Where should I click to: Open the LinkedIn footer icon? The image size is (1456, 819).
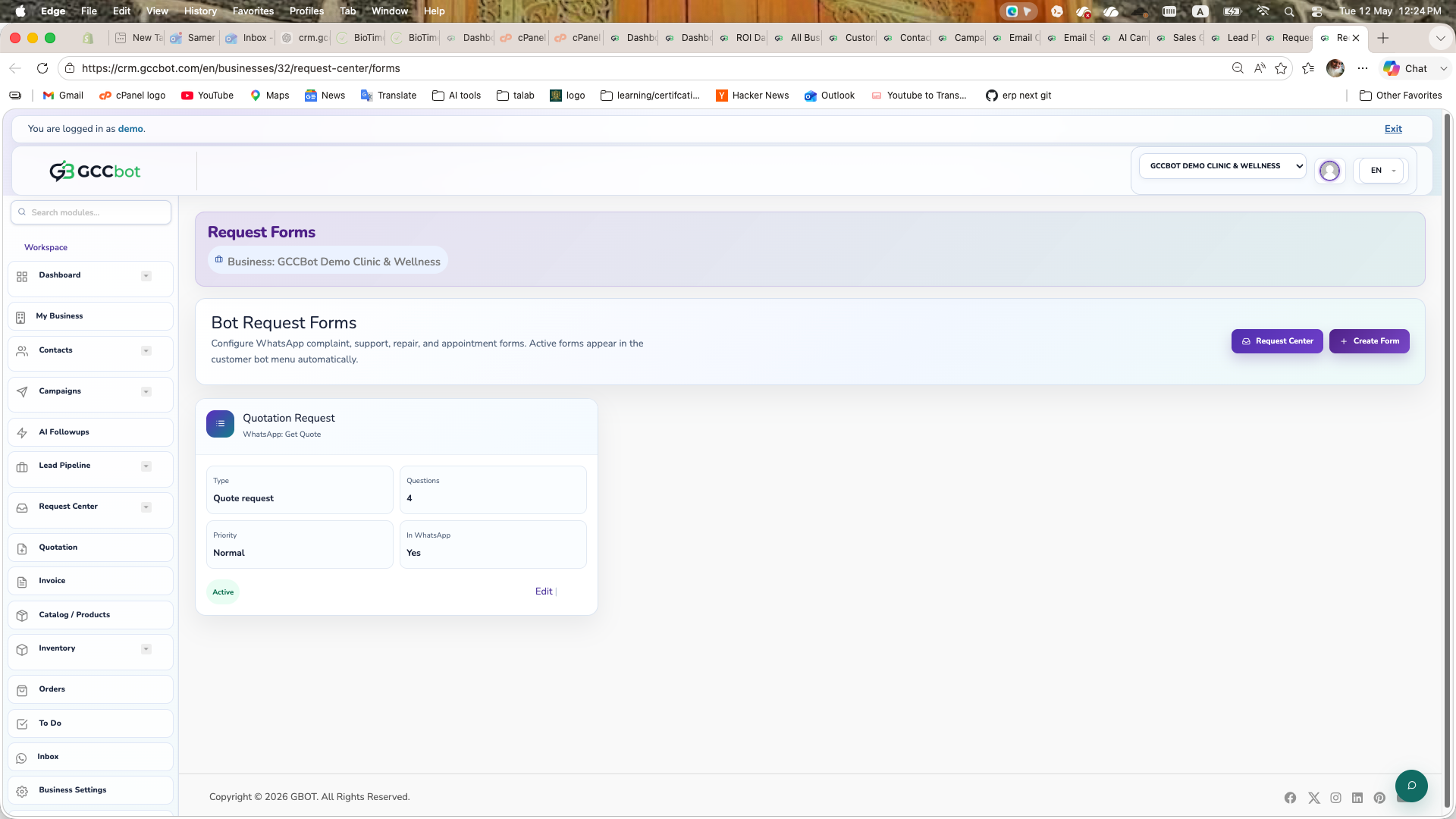pos(1357,798)
